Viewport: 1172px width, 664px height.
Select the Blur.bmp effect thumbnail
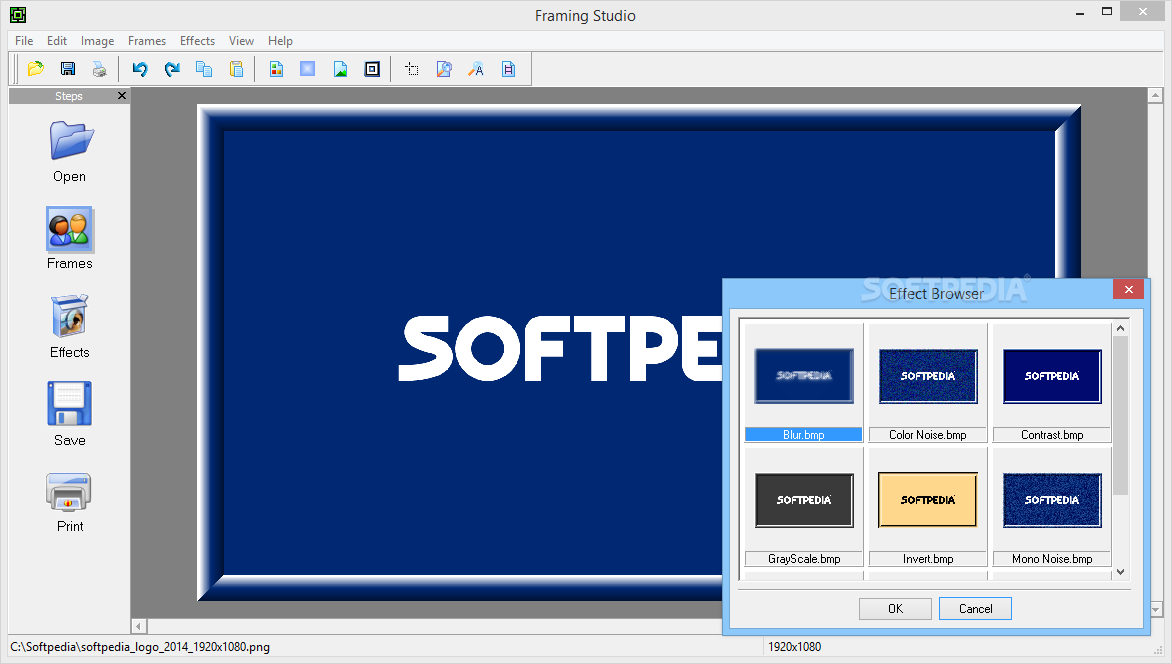click(x=804, y=376)
